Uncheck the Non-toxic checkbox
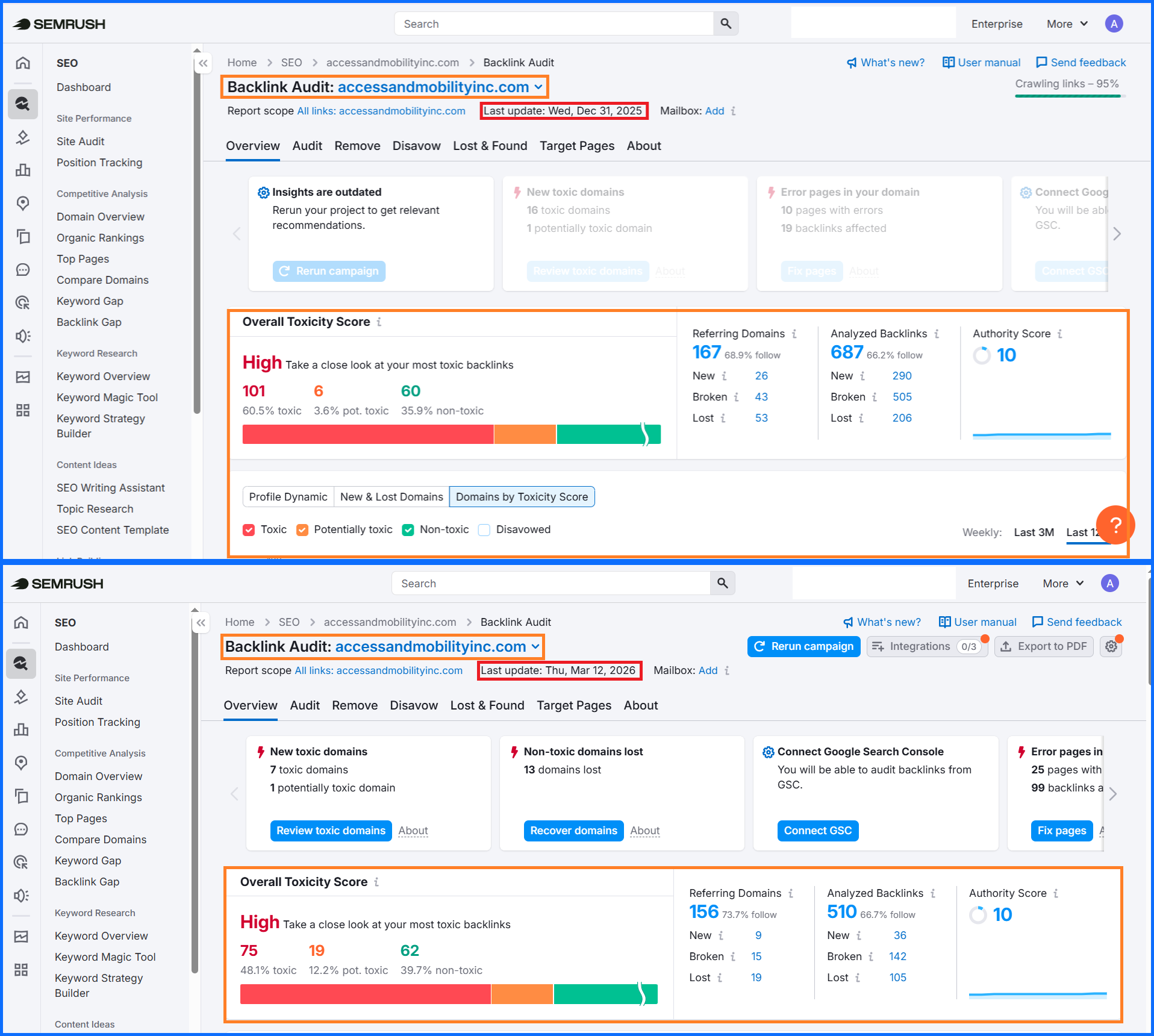The height and width of the screenshot is (1036, 1154). [408, 529]
